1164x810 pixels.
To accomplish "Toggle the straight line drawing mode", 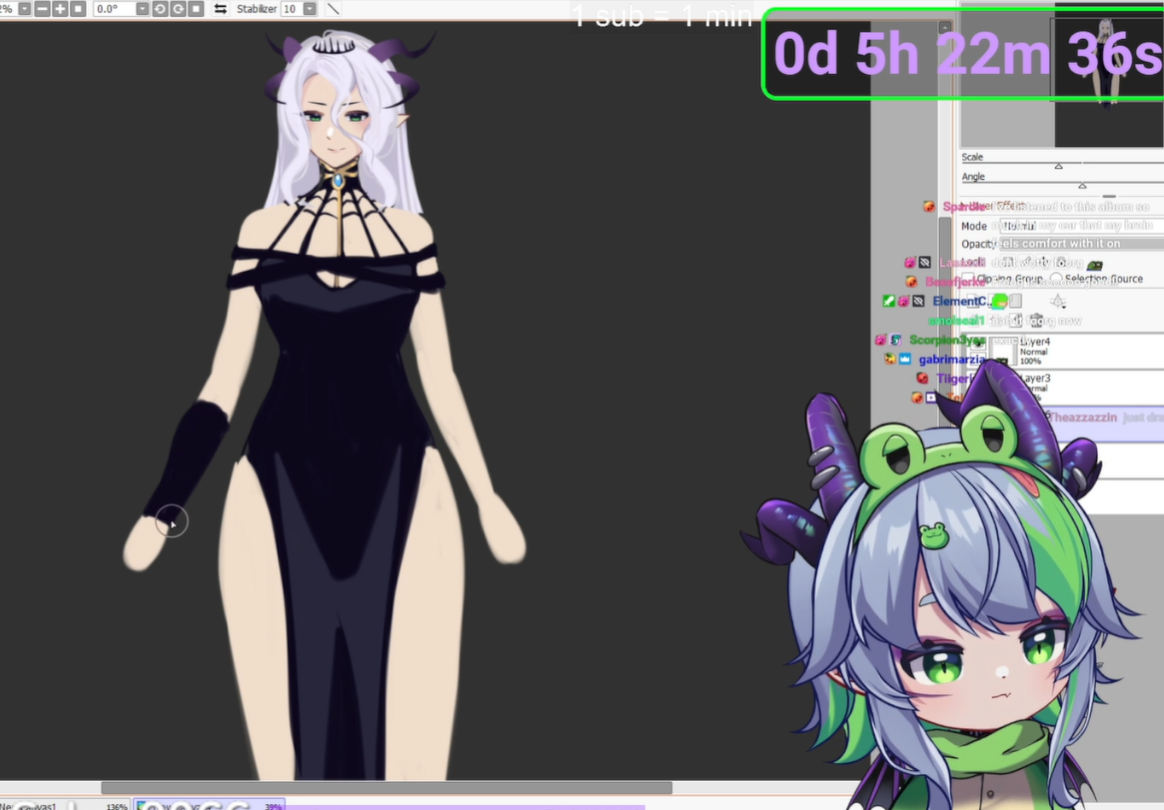I will point(333,9).
